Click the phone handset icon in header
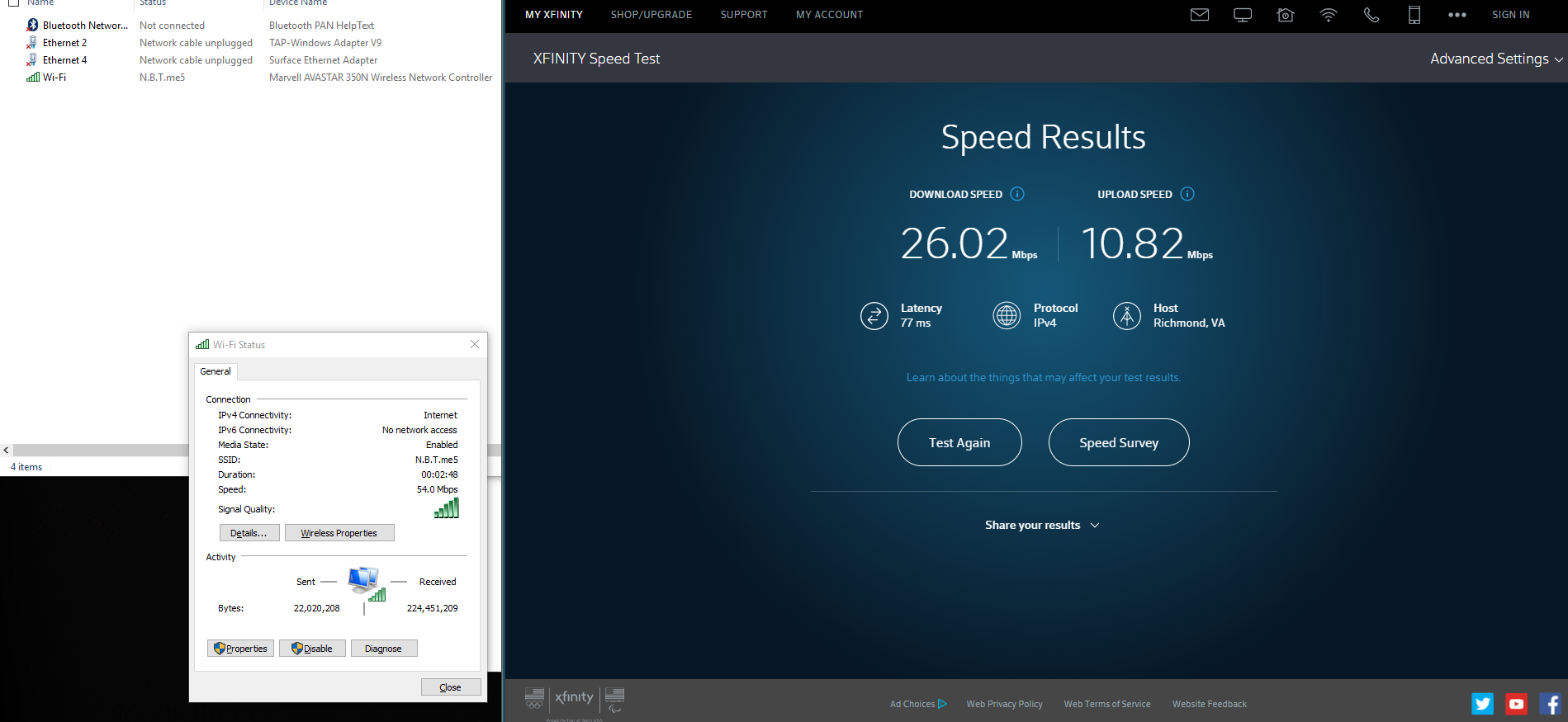The image size is (1568, 722). (1371, 15)
